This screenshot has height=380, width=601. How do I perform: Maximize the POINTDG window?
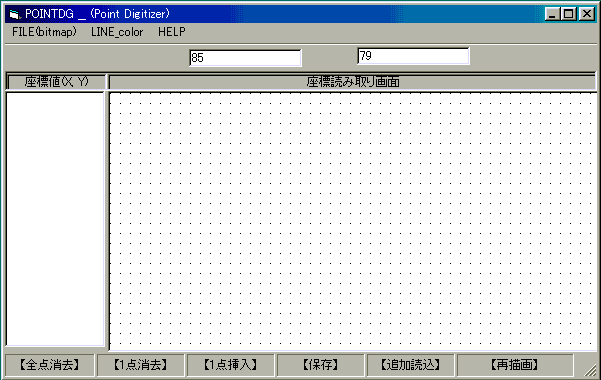pyautogui.click(x=568, y=14)
